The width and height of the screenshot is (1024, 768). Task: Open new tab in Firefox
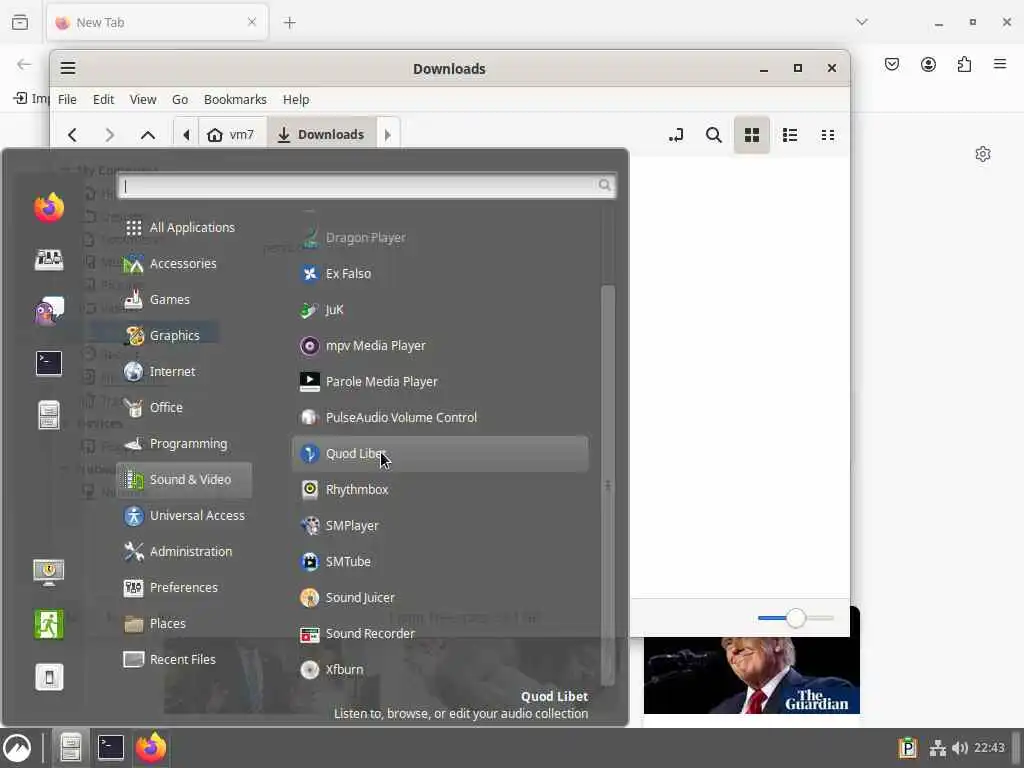289,23
